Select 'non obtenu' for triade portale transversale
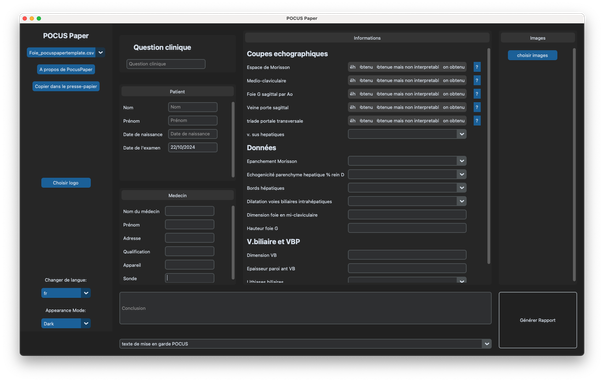This screenshot has width=604, height=382. [x=453, y=121]
